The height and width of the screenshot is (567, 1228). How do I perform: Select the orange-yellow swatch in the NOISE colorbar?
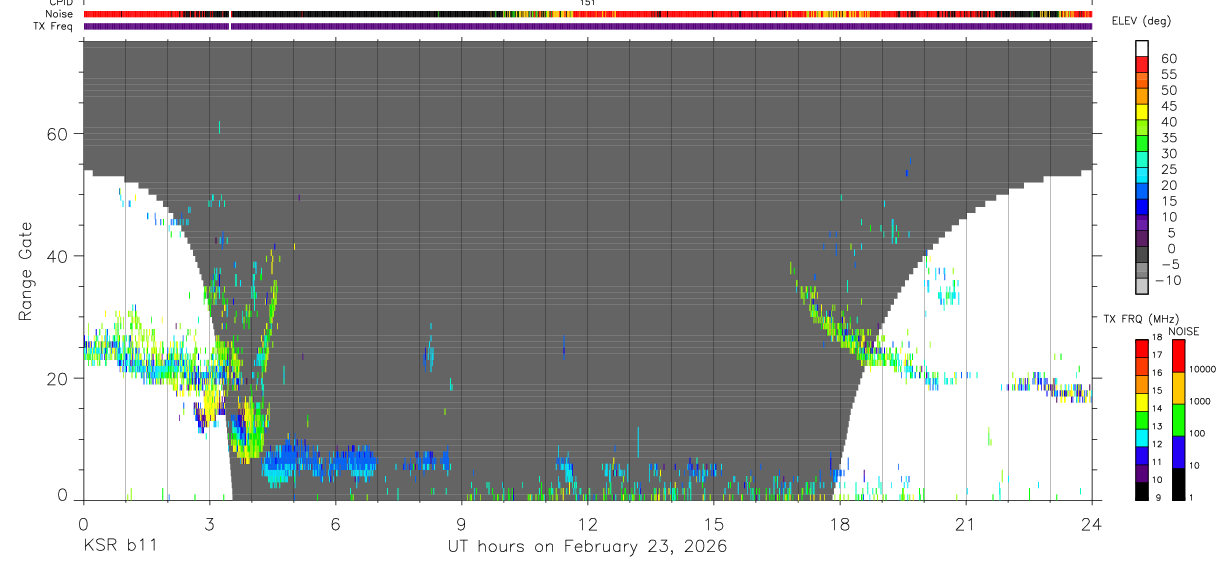[1177, 388]
